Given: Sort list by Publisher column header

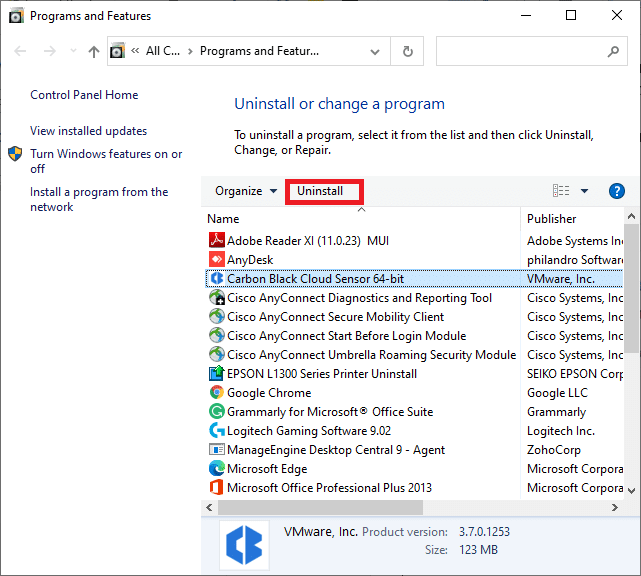Looking at the screenshot, I should (x=570, y=218).
